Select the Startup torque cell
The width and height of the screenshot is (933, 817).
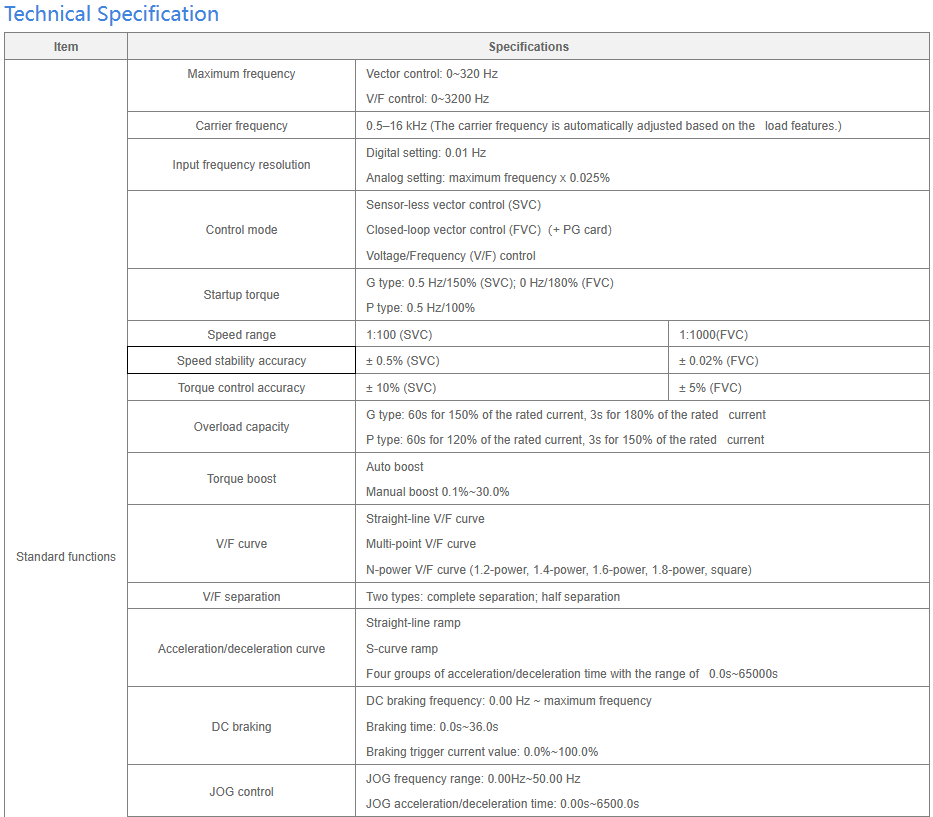click(241, 295)
